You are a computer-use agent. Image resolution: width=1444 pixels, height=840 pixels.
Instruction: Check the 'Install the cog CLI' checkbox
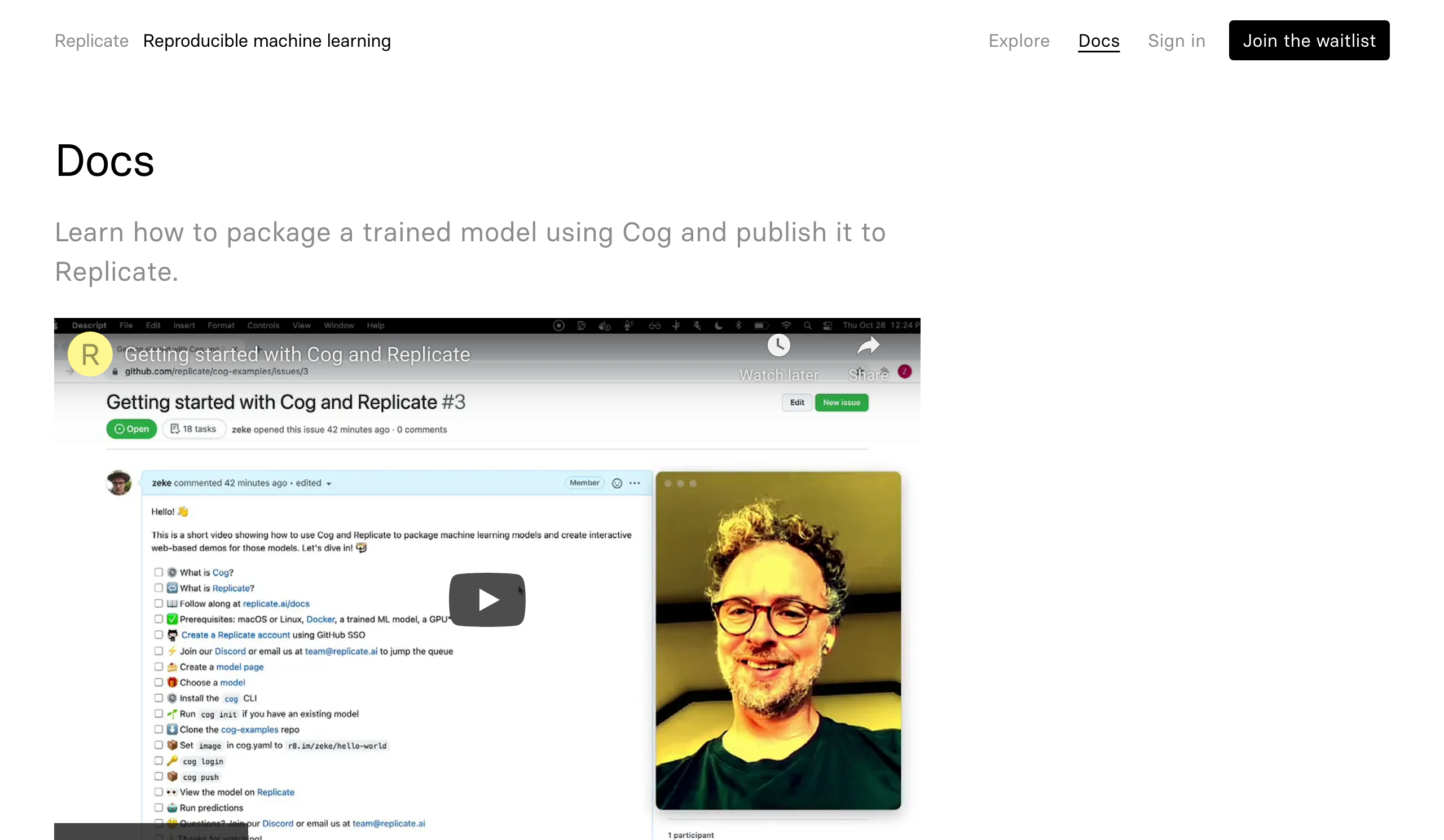[x=158, y=698]
